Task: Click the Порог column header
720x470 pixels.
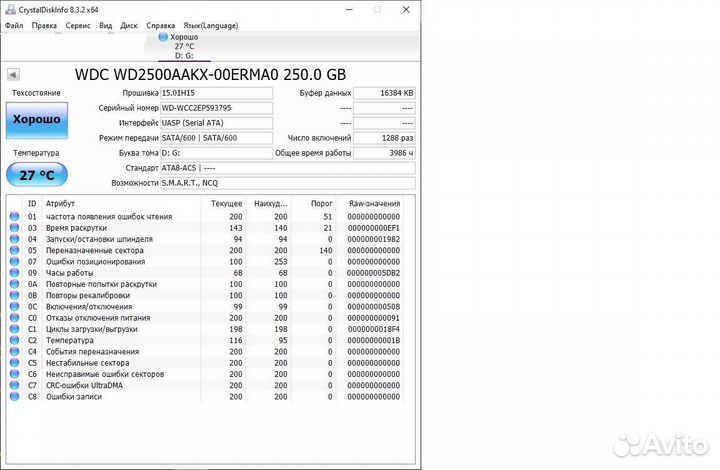Action: pos(321,203)
